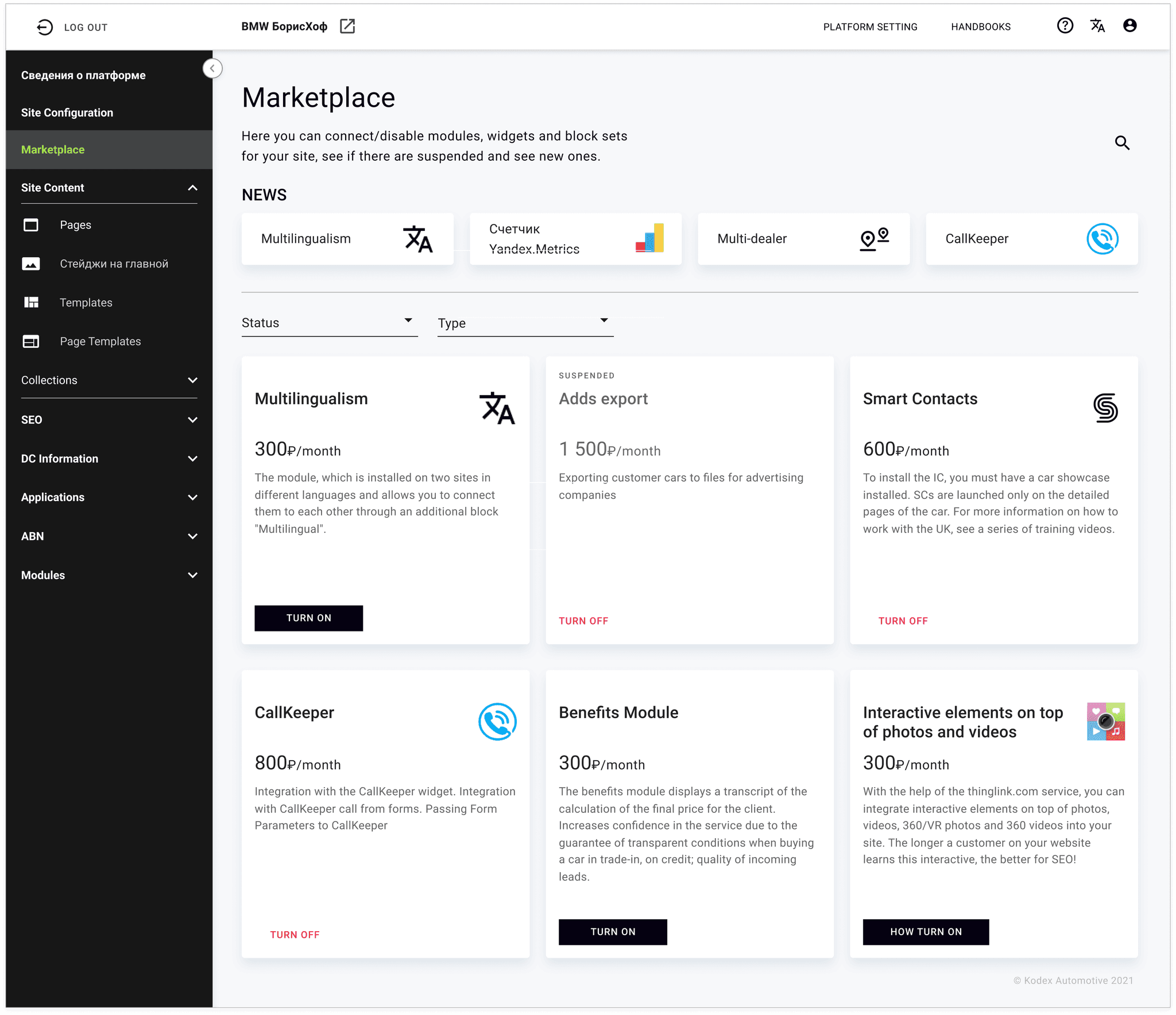Turn off the CallKeeper module

tap(295, 935)
